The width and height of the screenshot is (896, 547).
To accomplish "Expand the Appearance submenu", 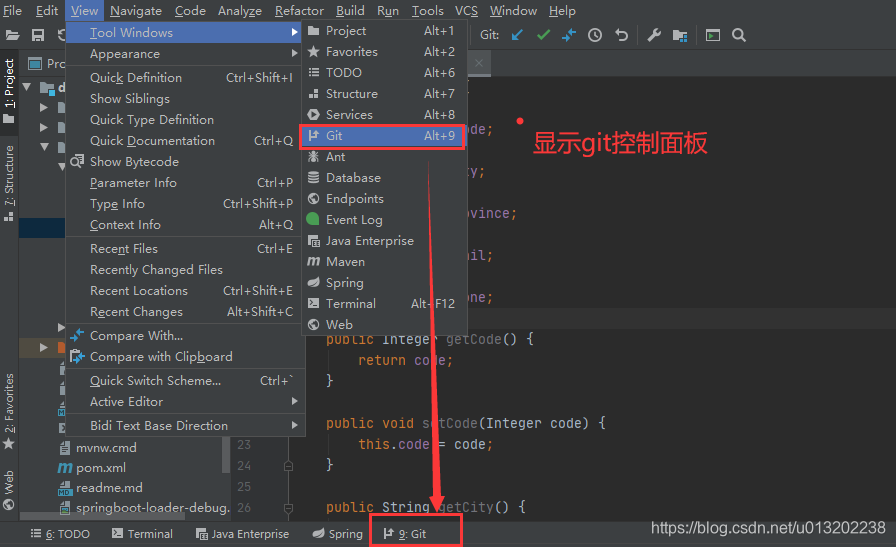I will click(184, 54).
